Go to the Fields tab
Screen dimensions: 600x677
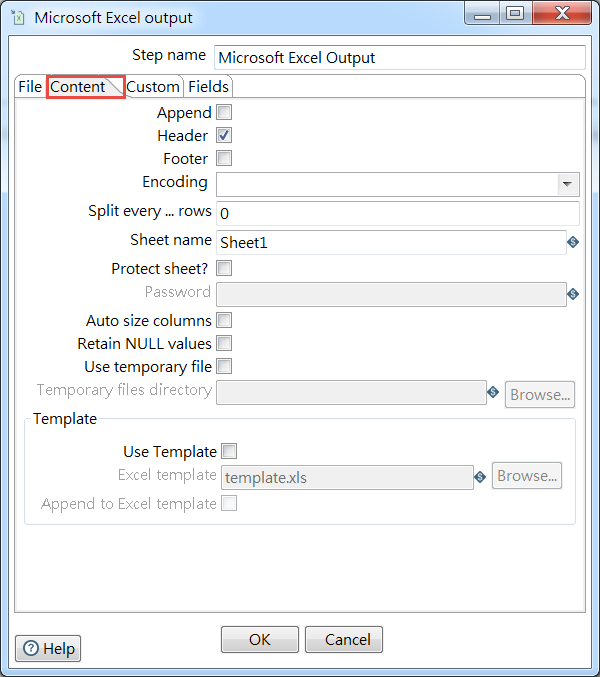pyautogui.click(x=208, y=87)
